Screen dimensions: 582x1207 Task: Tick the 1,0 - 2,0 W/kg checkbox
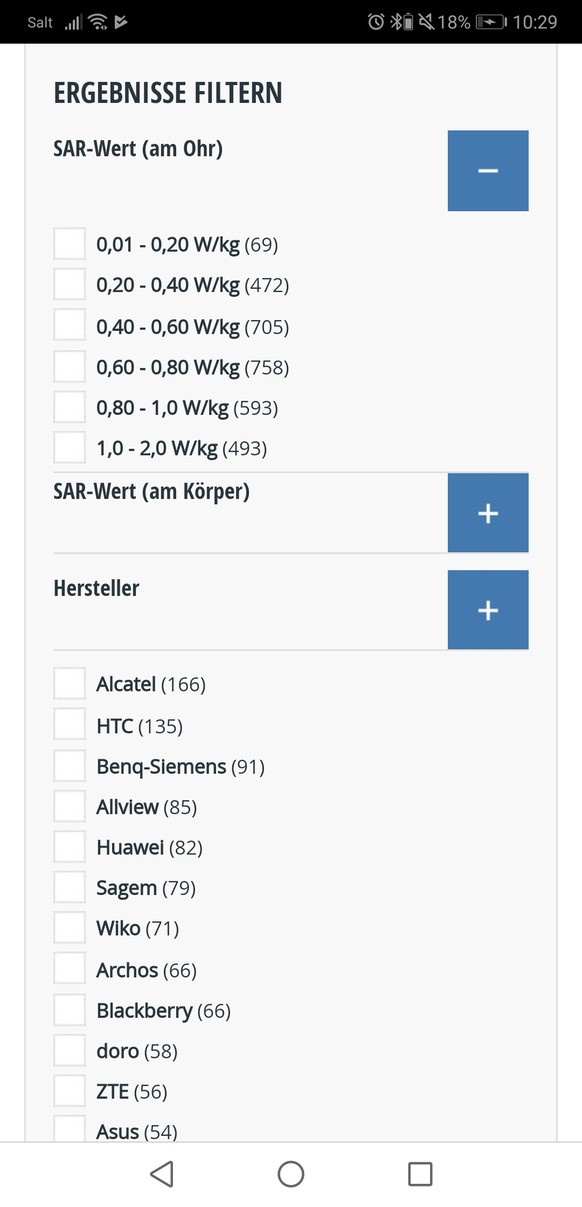(69, 448)
